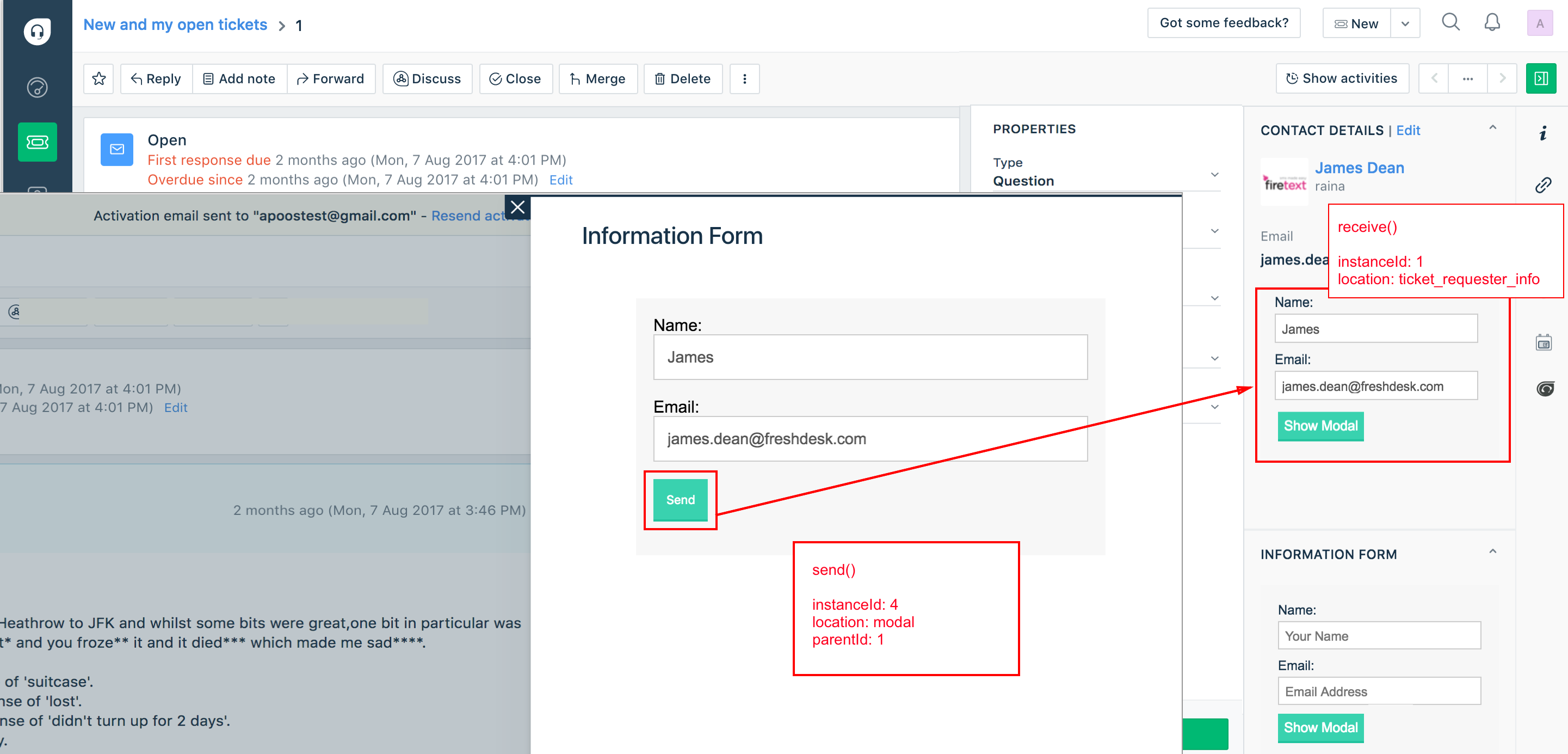Open the Tickets sidebar icon

37,142
